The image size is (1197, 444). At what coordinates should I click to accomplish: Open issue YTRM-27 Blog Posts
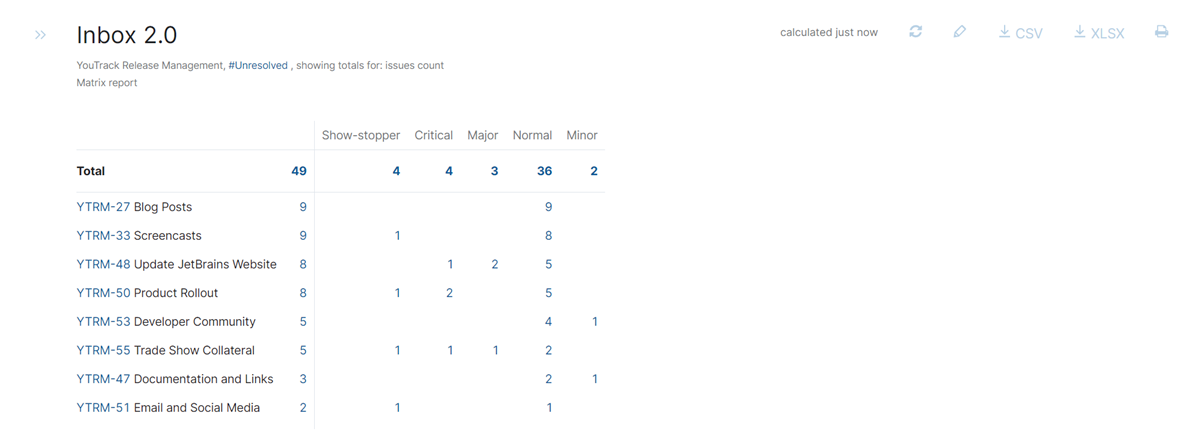point(103,207)
